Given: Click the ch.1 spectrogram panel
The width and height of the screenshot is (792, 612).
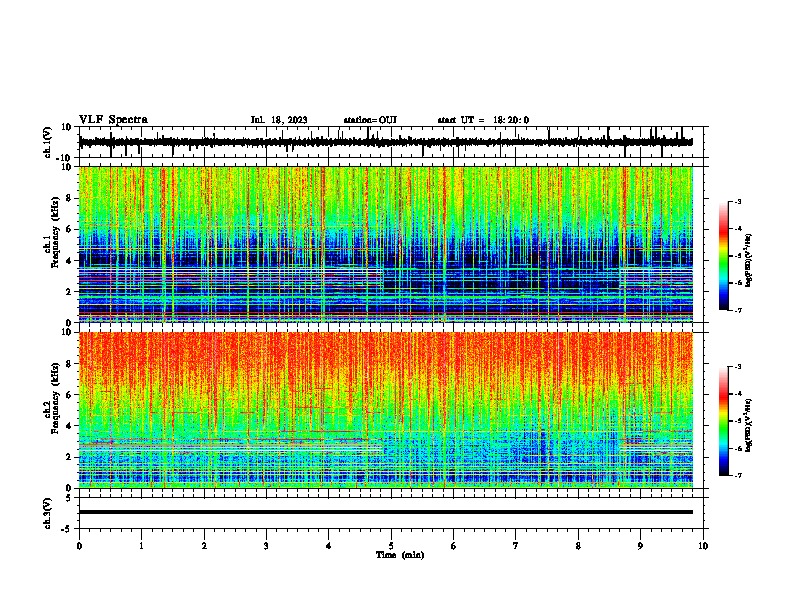Looking at the screenshot, I should point(386,244).
